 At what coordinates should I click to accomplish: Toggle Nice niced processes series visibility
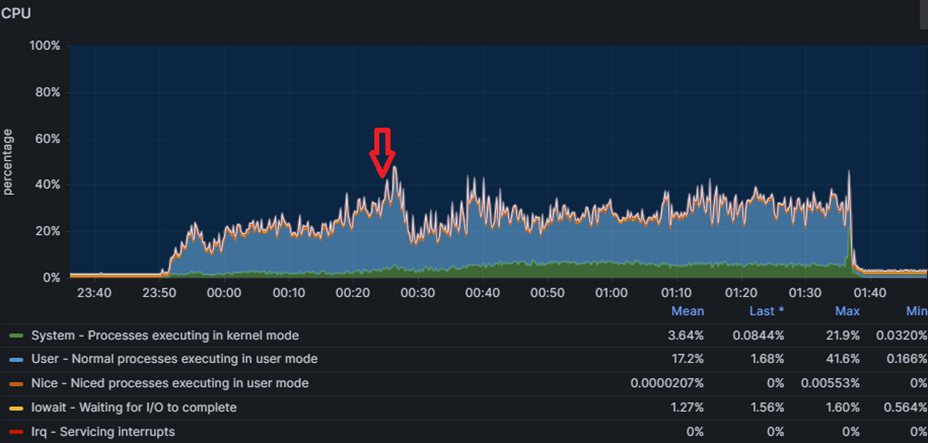(170, 383)
